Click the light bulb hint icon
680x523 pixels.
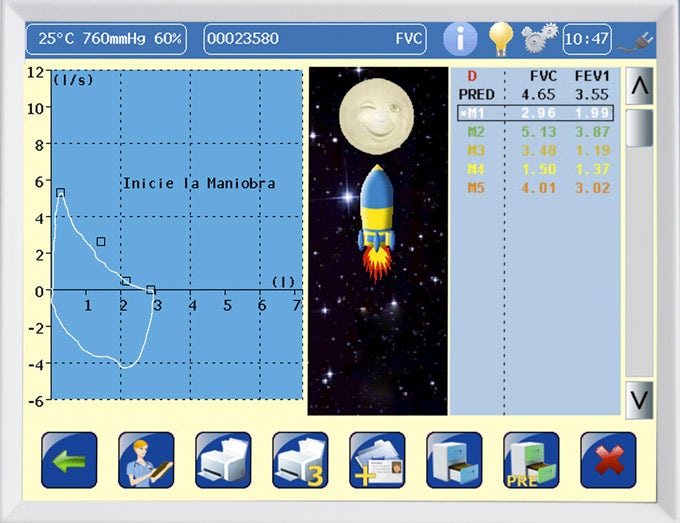[500, 39]
